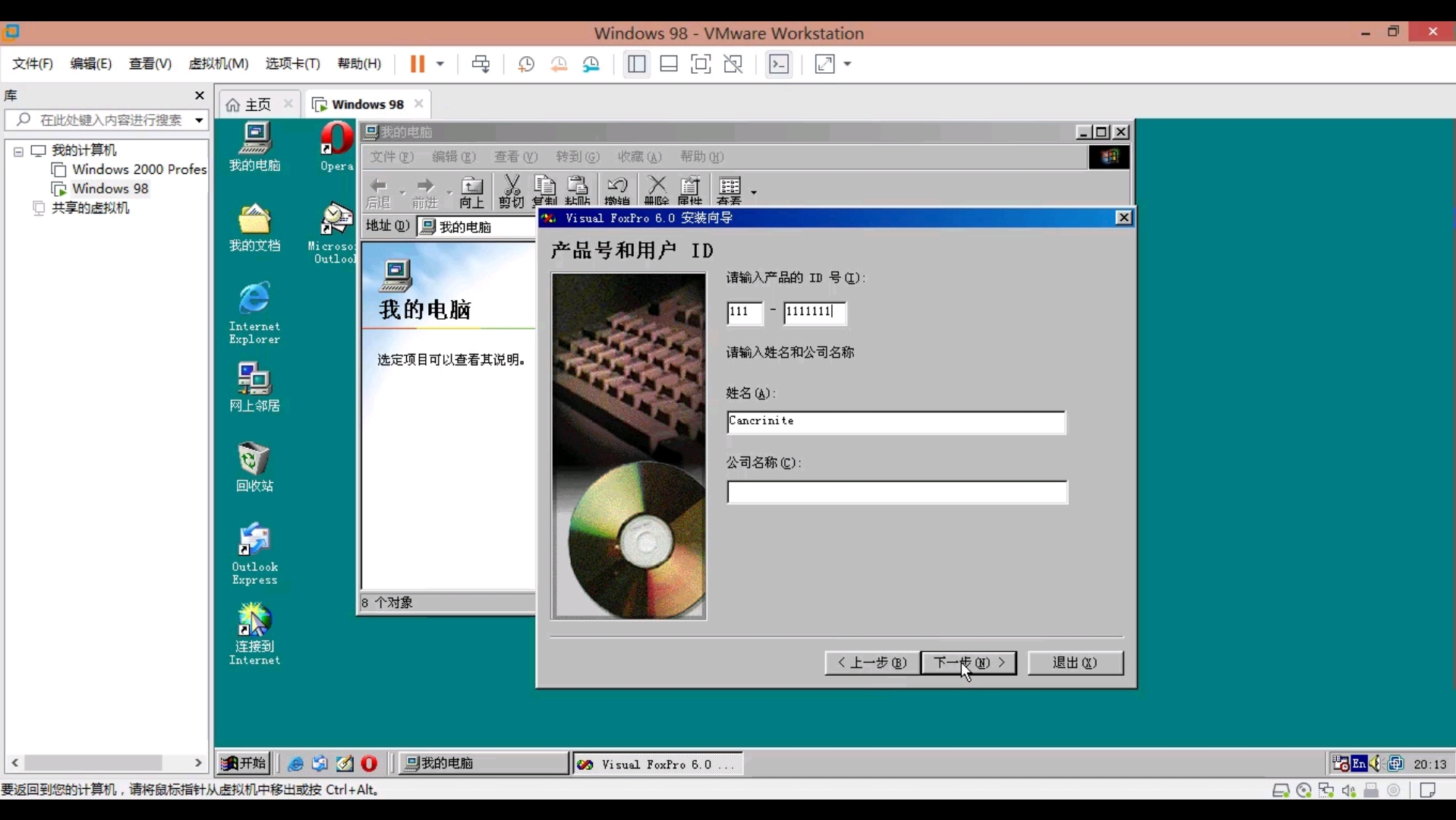
Task: Click the Send Ctrl+Alt+Del icon in VMware toolbar
Action: click(x=481, y=64)
